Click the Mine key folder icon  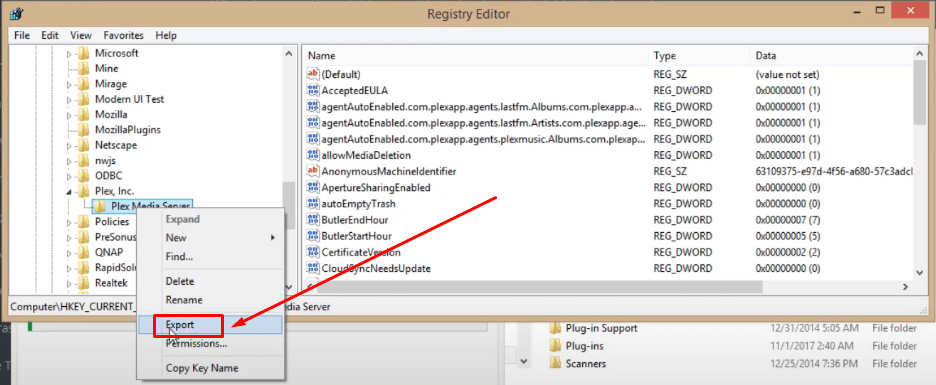click(x=84, y=69)
